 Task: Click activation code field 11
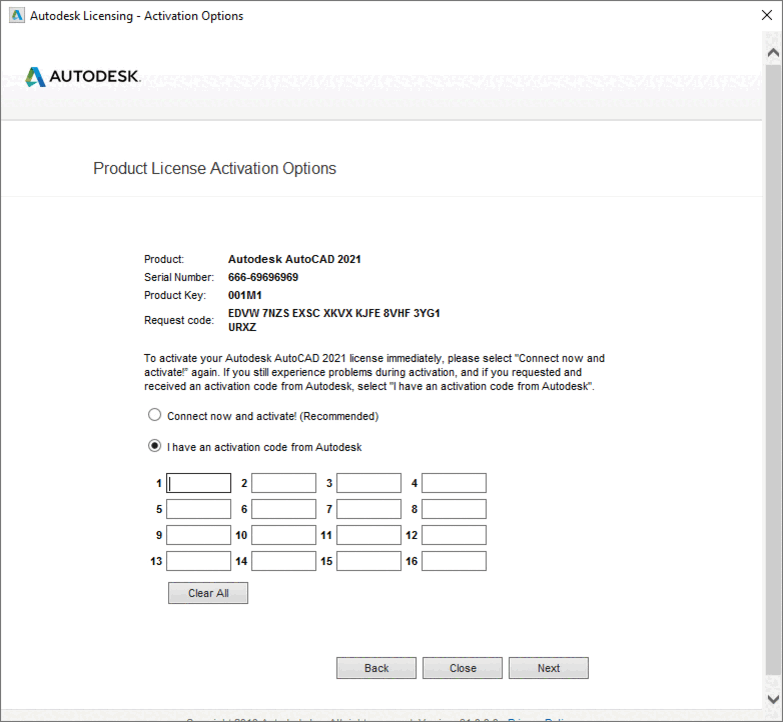point(369,535)
